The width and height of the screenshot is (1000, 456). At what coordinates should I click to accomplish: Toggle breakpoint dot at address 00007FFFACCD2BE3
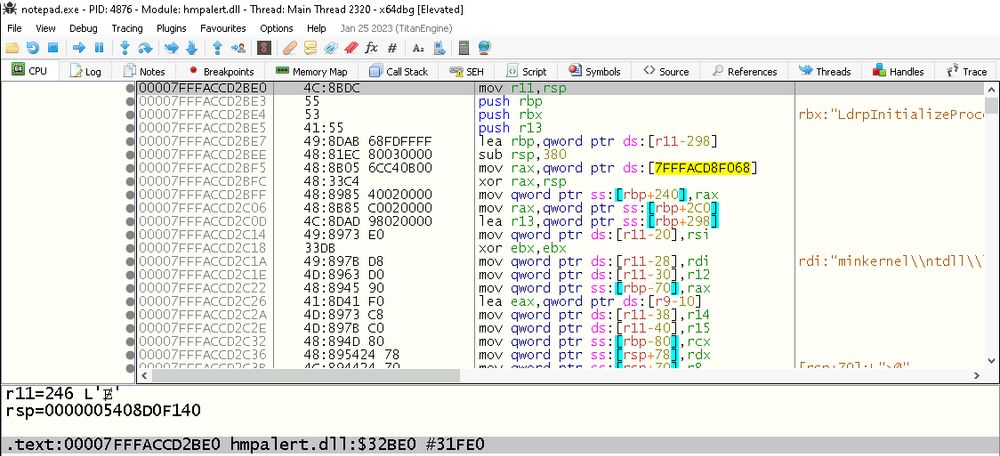coord(131,101)
